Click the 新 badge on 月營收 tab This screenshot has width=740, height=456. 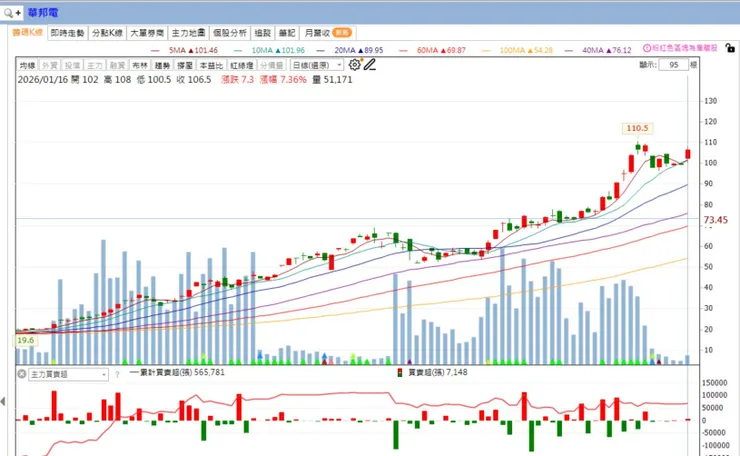click(x=342, y=33)
